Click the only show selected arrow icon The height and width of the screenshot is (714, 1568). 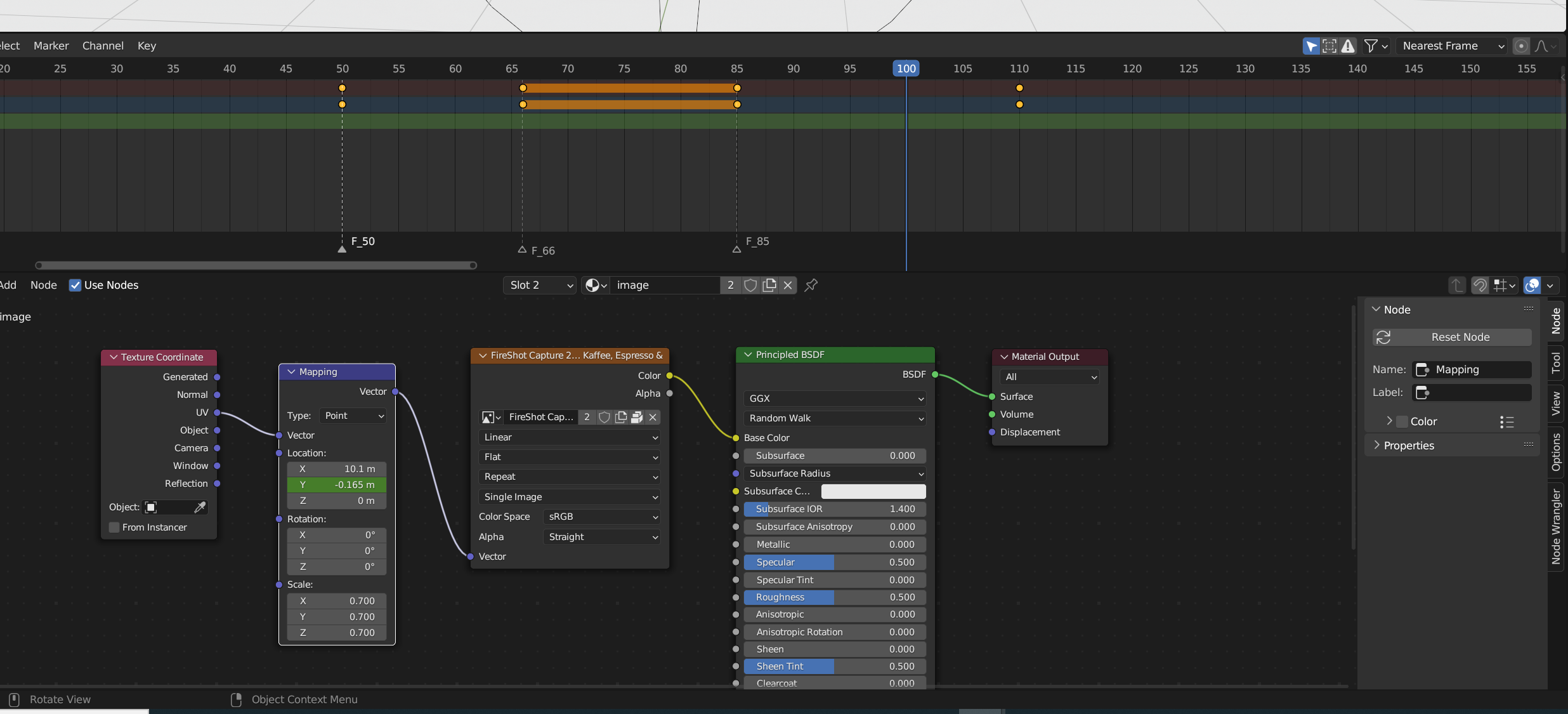click(x=1310, y=46)
